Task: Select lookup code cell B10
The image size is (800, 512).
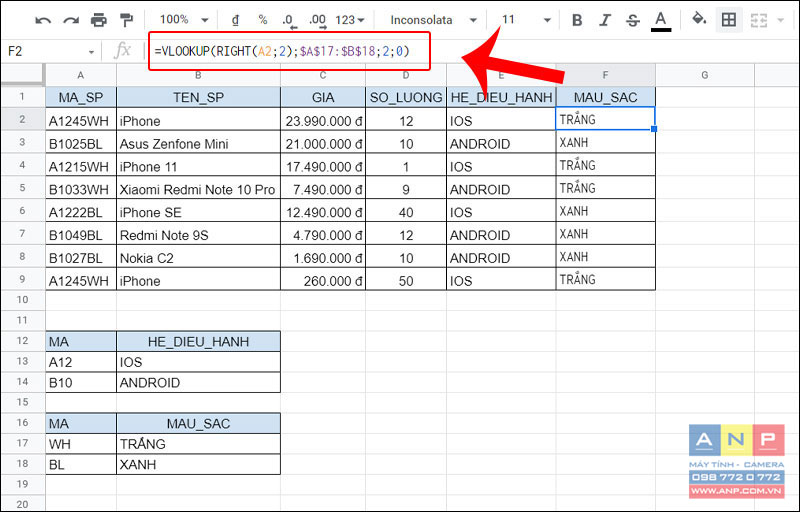Action: (x=81, y=382)
